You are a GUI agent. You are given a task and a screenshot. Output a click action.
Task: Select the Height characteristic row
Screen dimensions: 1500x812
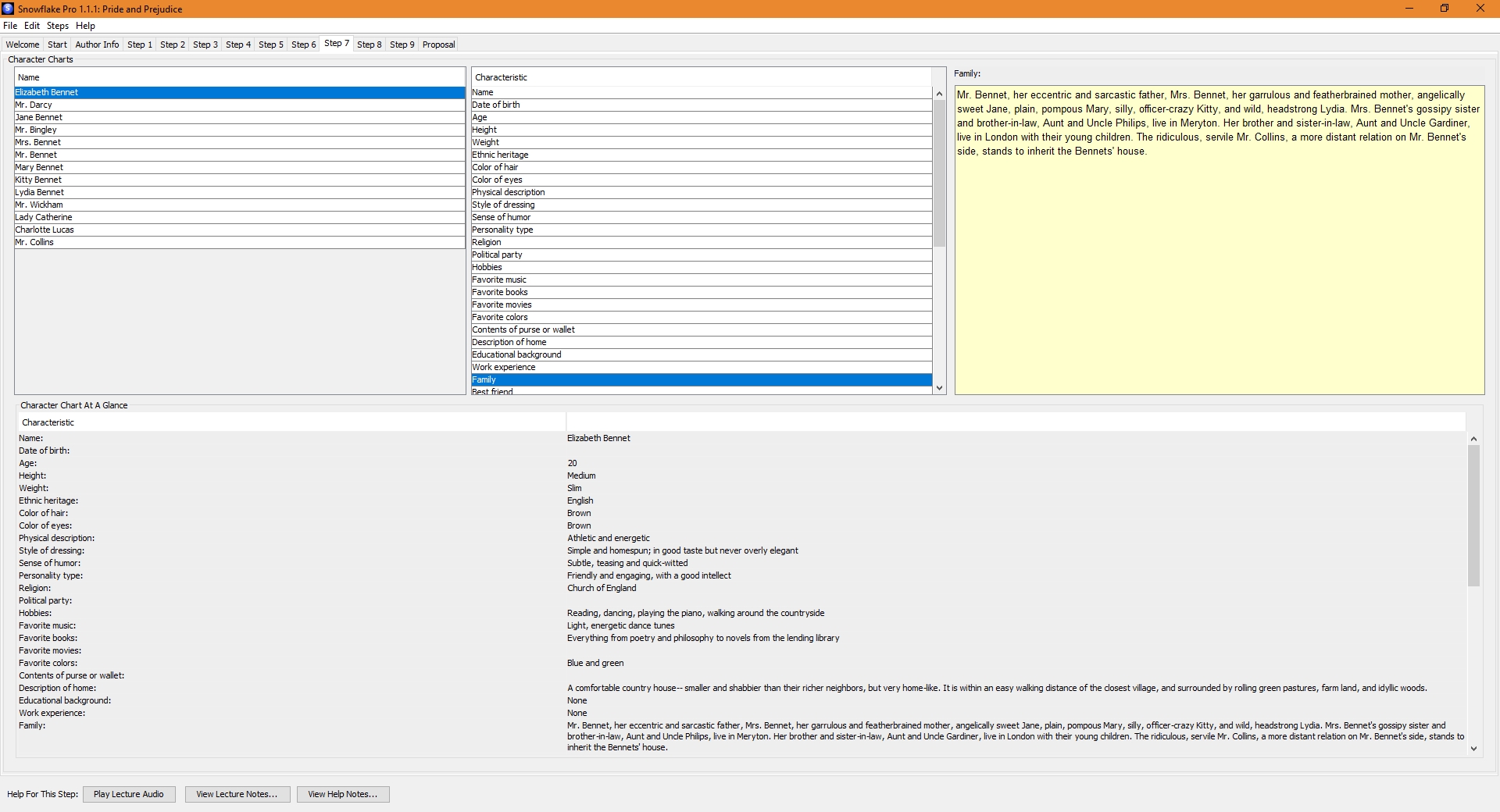click(x=702, y=130)
